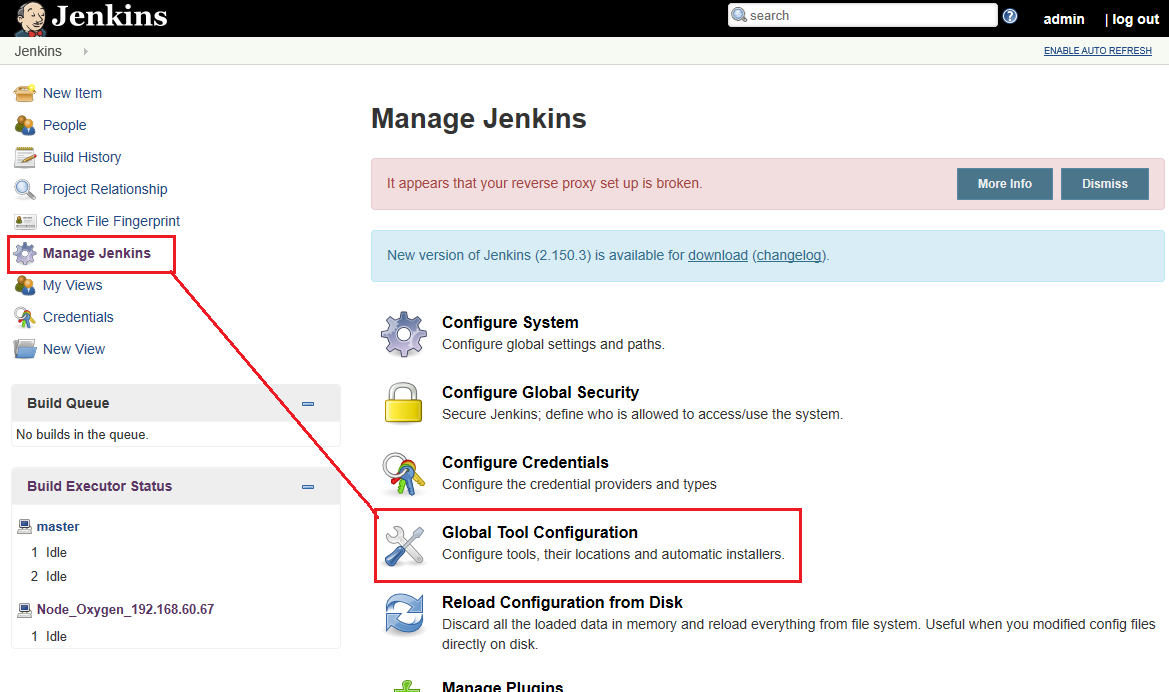Image resolution: width=1169 pixels, height=692 pixels.
Task: Click 'No builds in the queue.' text
Action: [82, 435]
